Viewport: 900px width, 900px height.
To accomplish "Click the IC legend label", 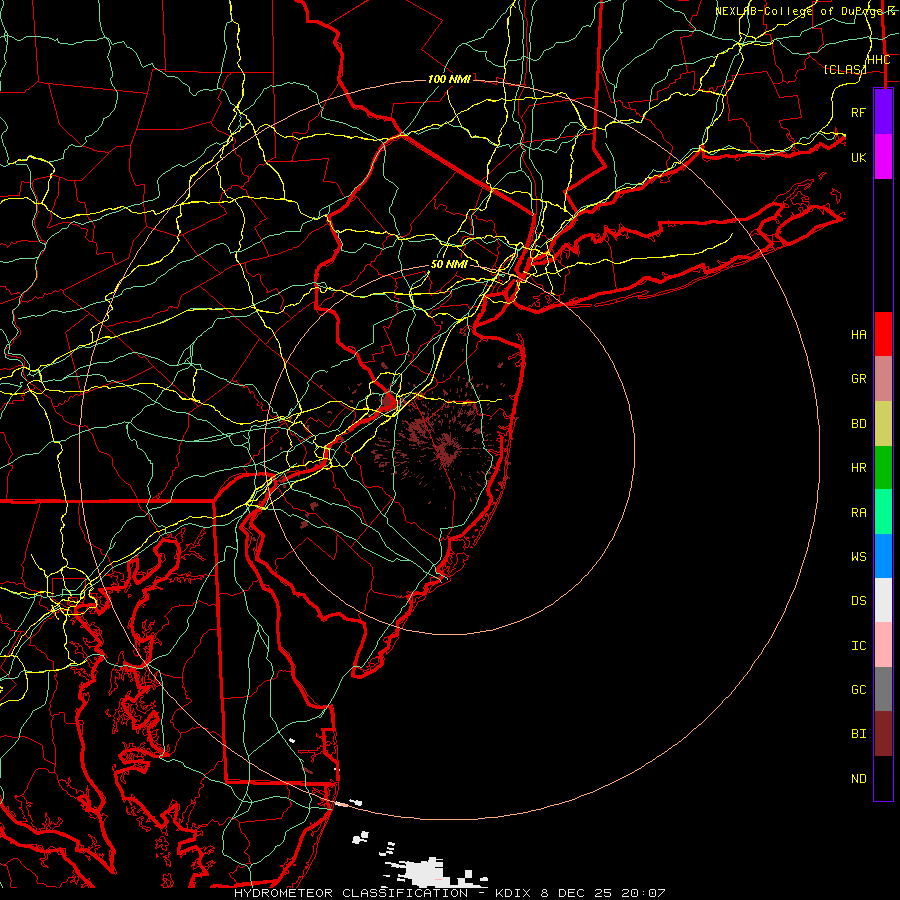I will [x=858, y=646].
